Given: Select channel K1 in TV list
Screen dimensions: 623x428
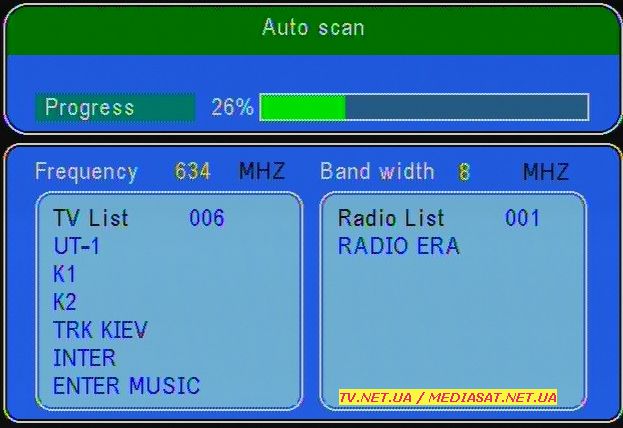Looking at the screenshot, I should (65, 274).
